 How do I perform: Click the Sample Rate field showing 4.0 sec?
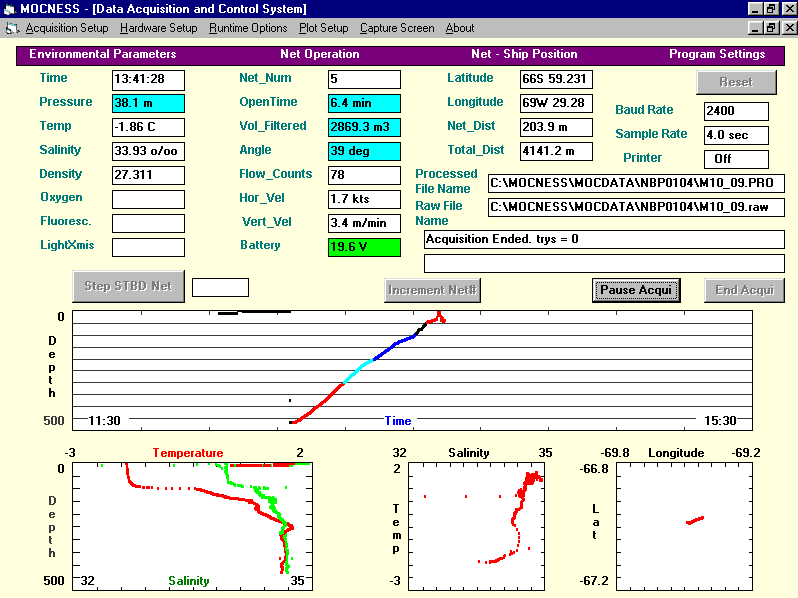click(736, 135)
